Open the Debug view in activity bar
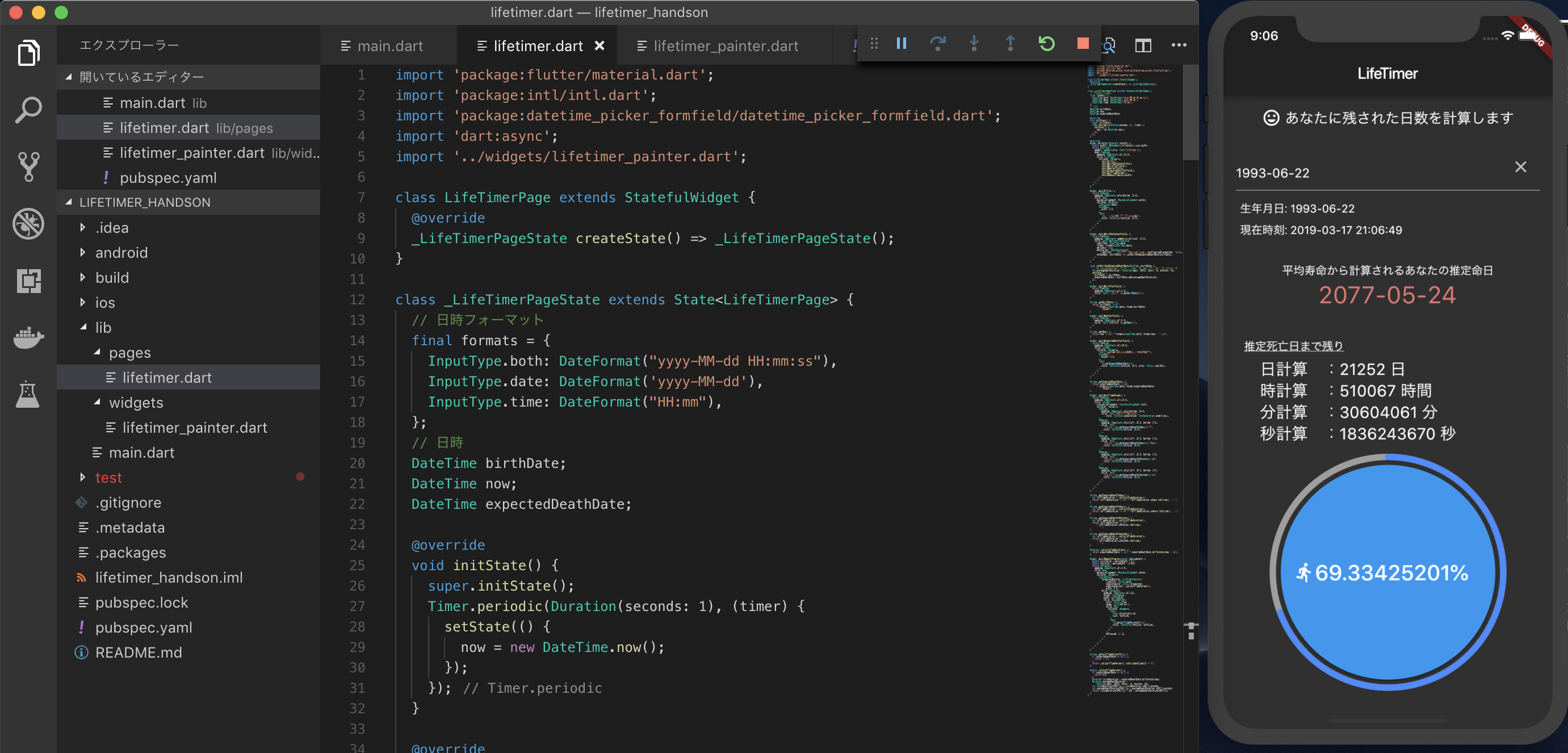Viewport: 1568px width, 753px height. (28, 223)
